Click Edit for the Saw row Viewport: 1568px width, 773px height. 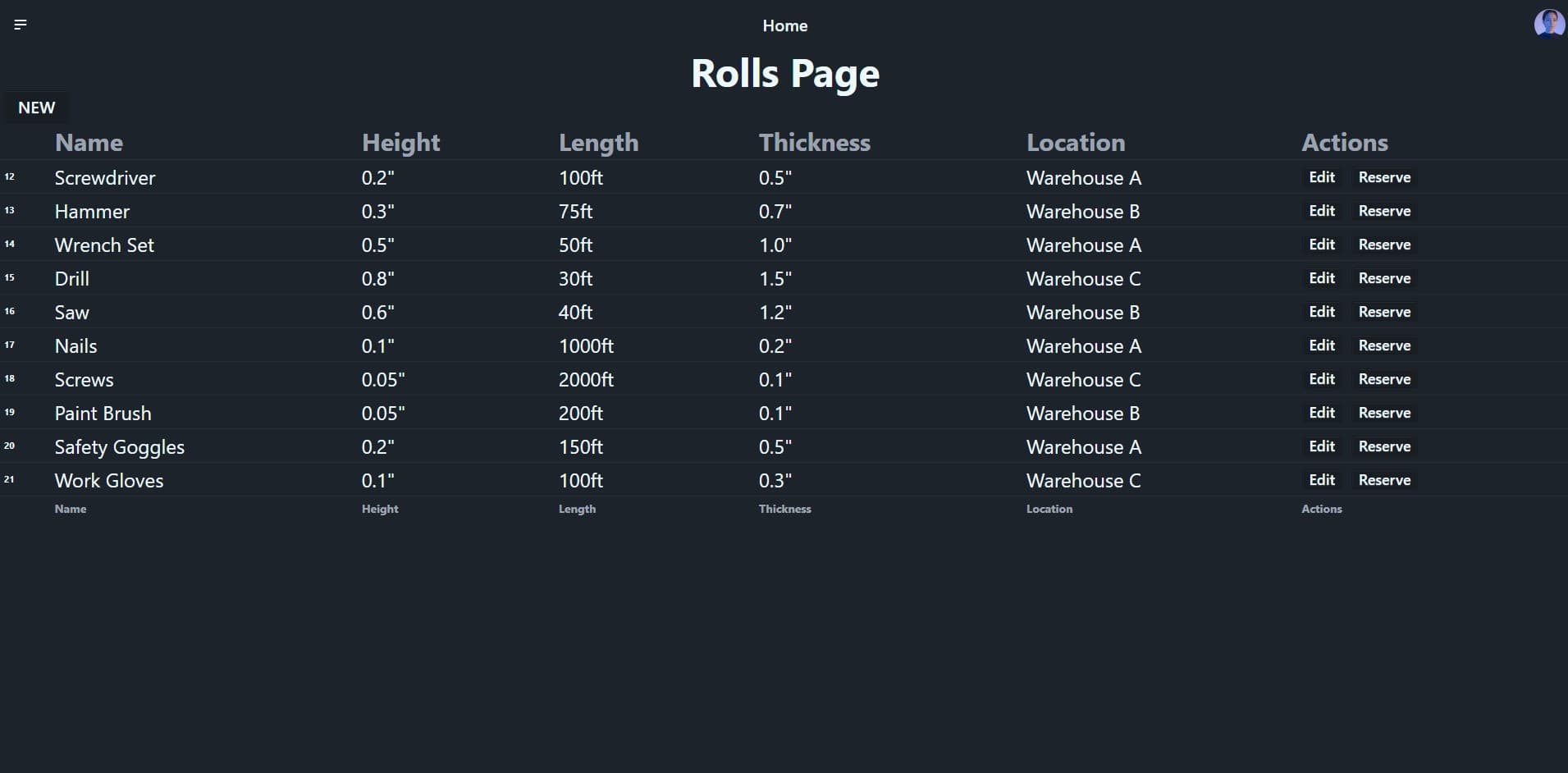(1321, 312)
